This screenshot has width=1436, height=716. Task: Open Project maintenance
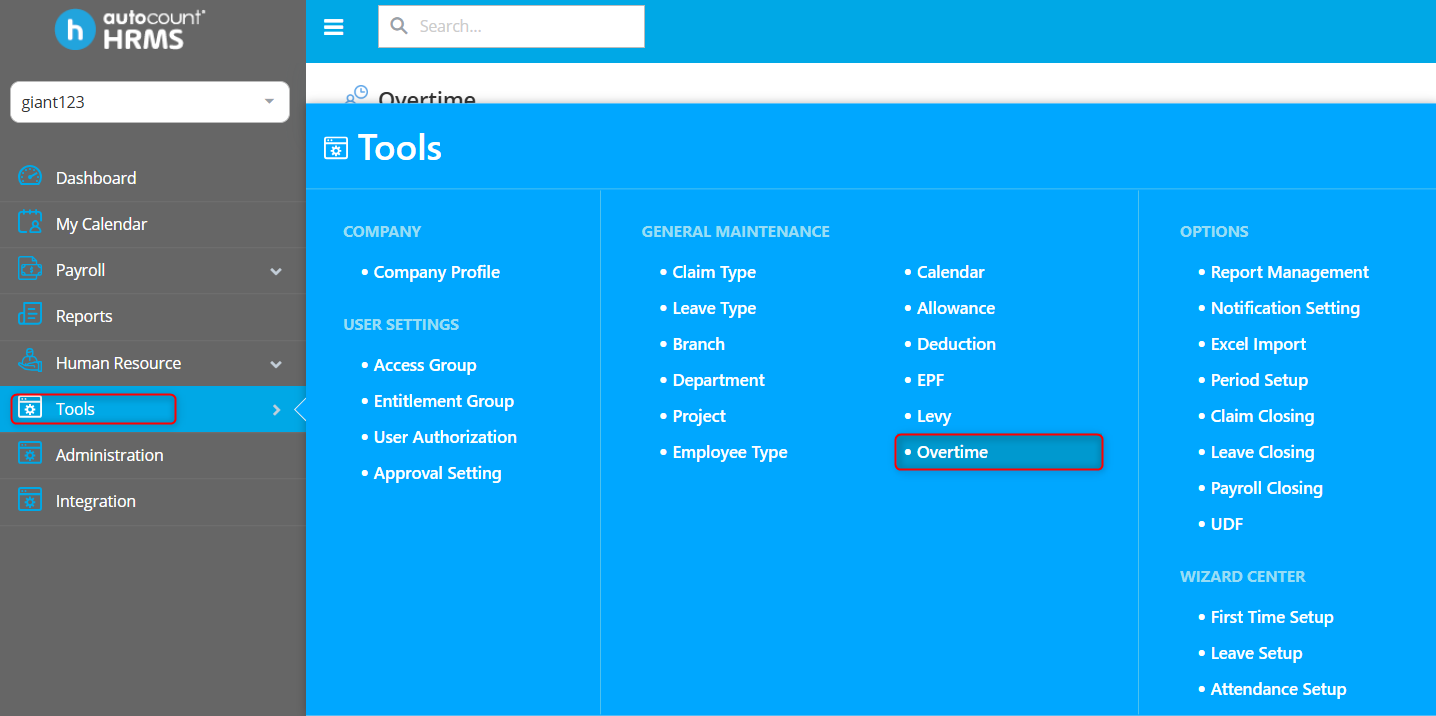point(699,416)
